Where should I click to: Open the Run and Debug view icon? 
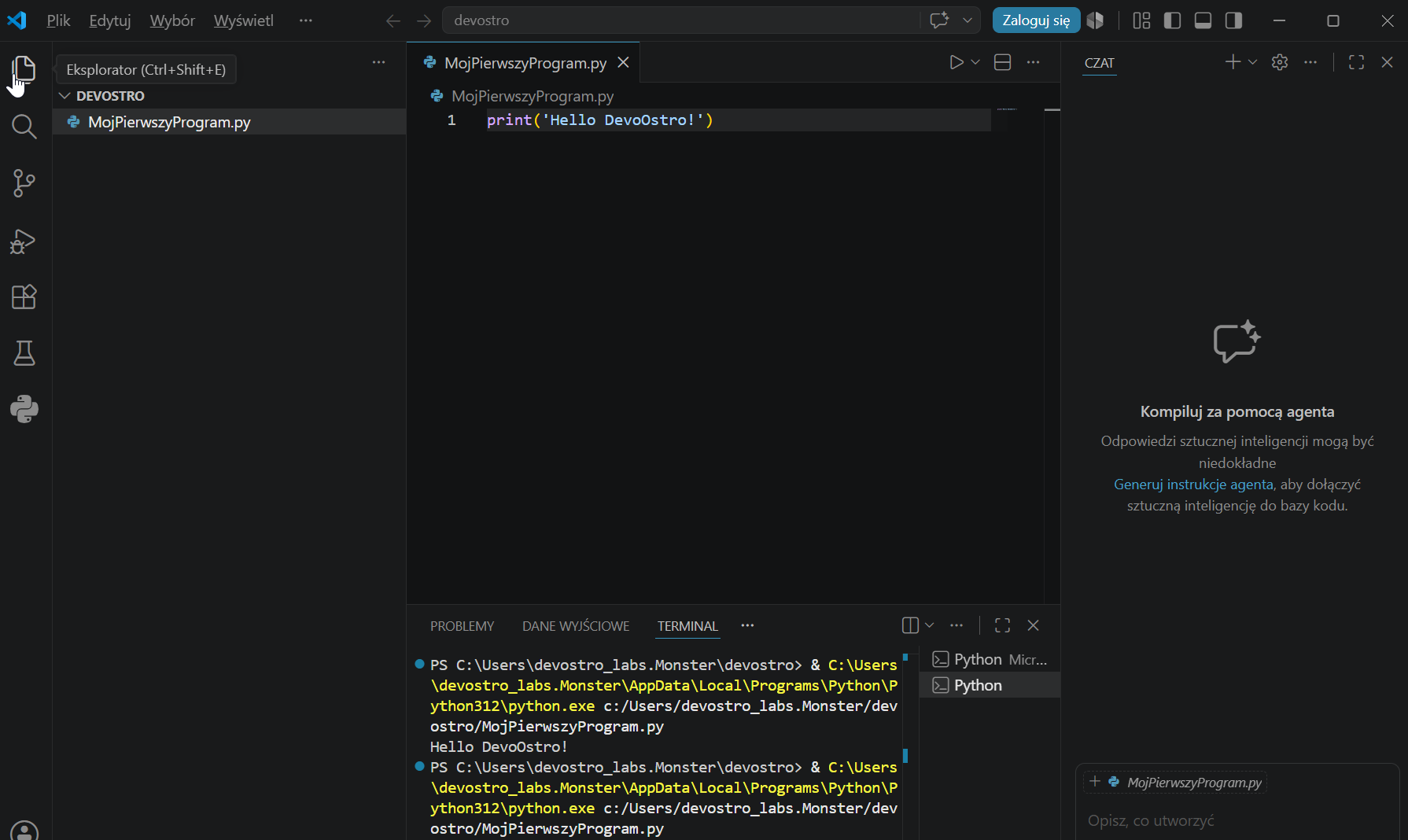24,241
